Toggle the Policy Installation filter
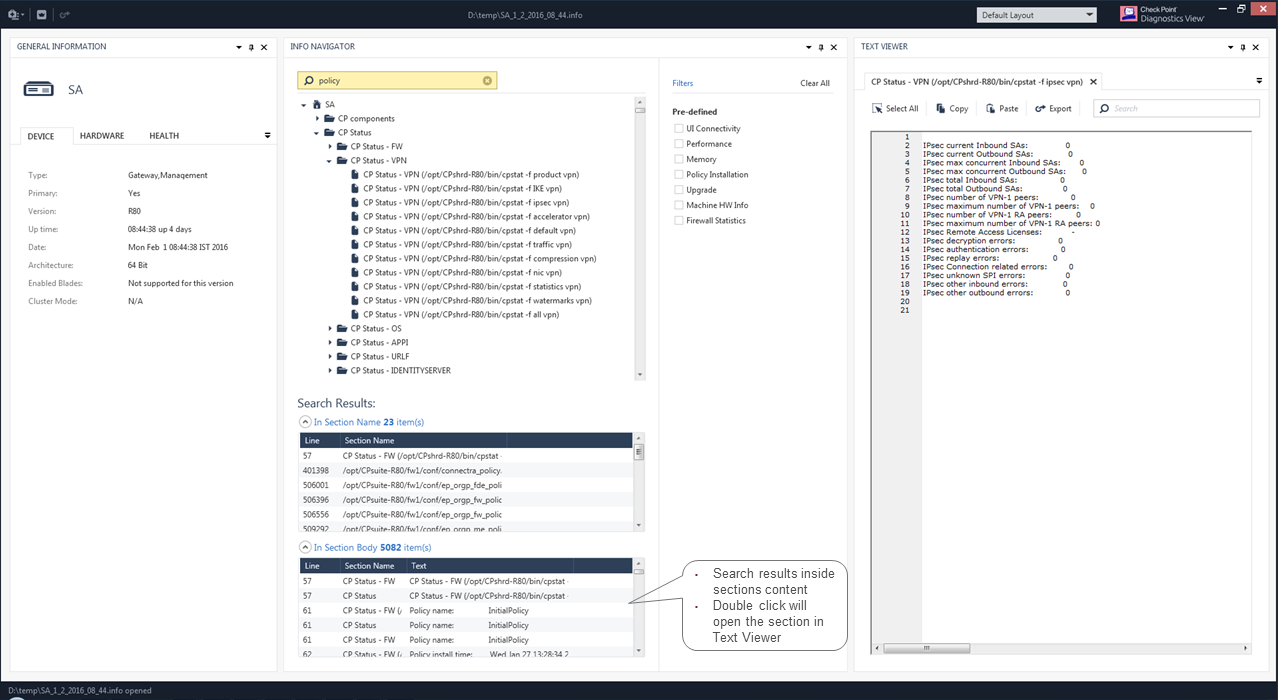Viewport: 1278px width, 700px height. click(679, 175)
